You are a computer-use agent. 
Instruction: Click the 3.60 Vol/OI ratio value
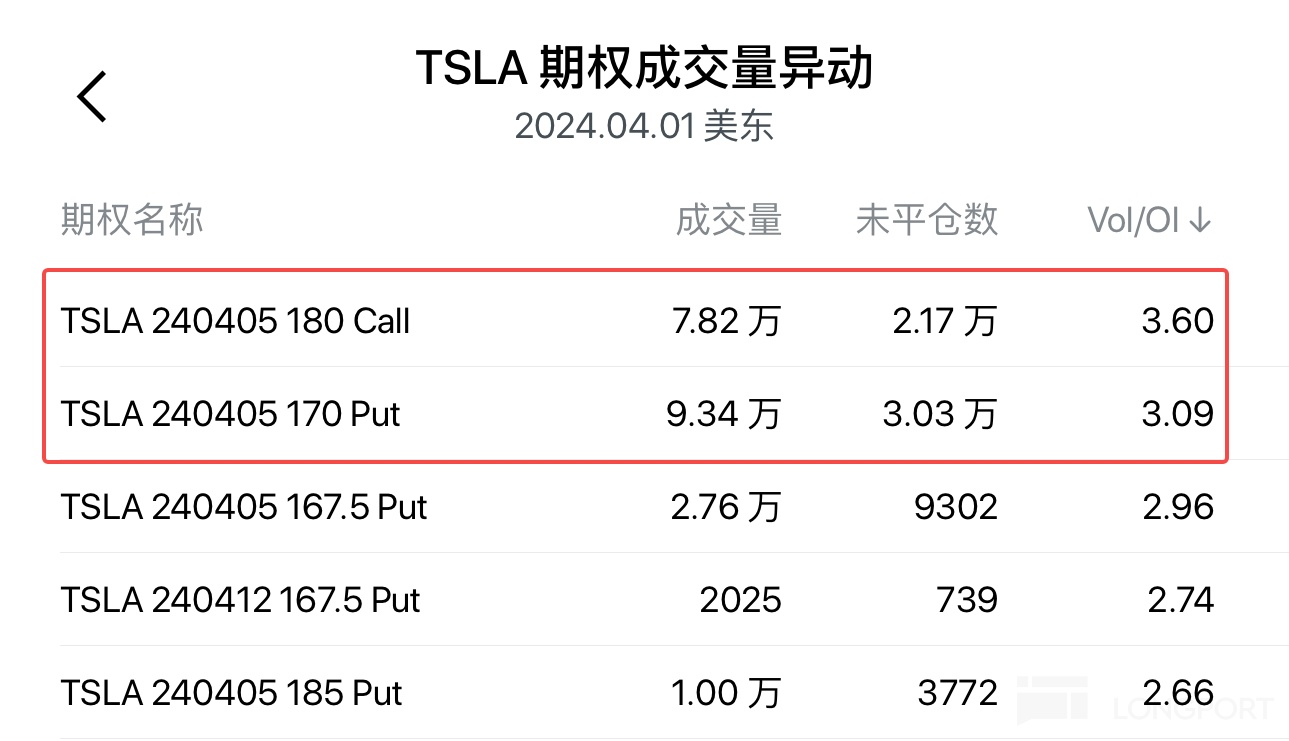coord(1178,321)
